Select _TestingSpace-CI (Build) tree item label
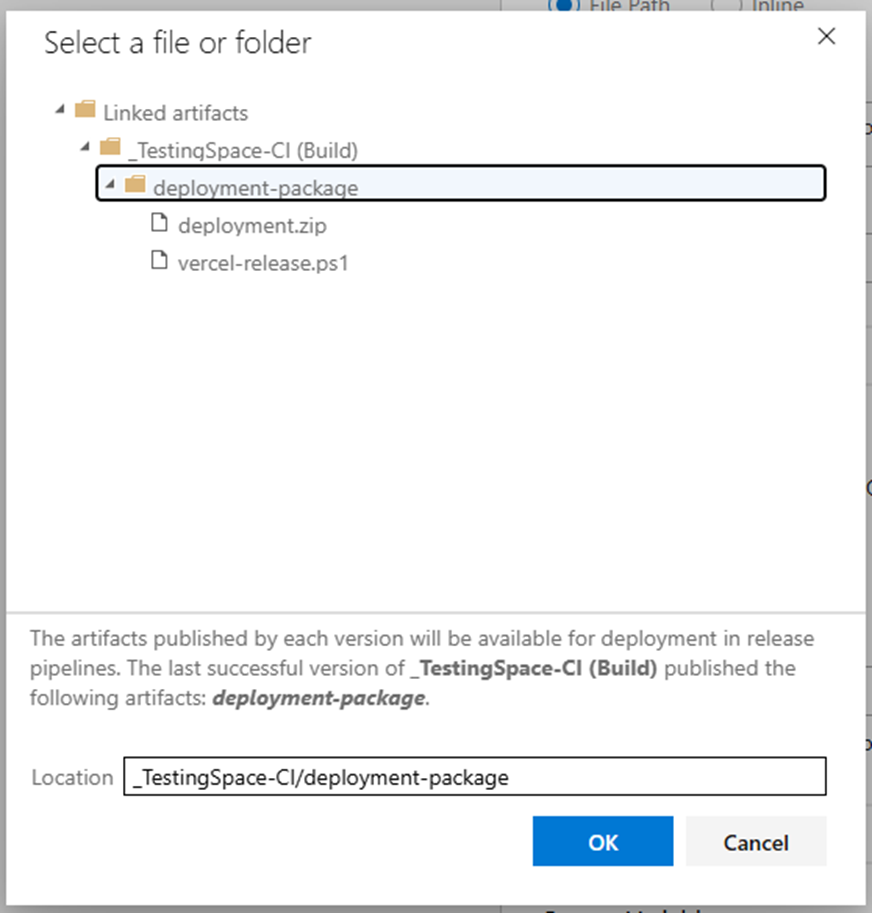This screenshot has width=872, height=913. pos(243,151)
